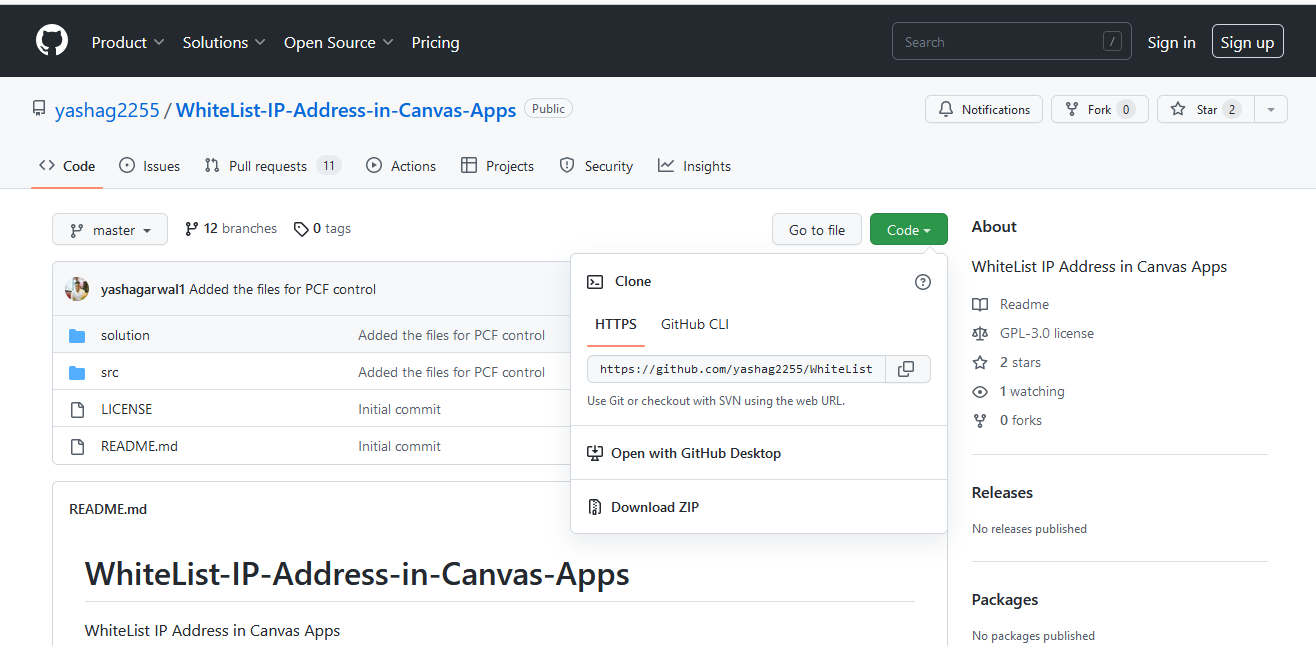
Task: Click the 12 branches link
Action: coord(231,229)
